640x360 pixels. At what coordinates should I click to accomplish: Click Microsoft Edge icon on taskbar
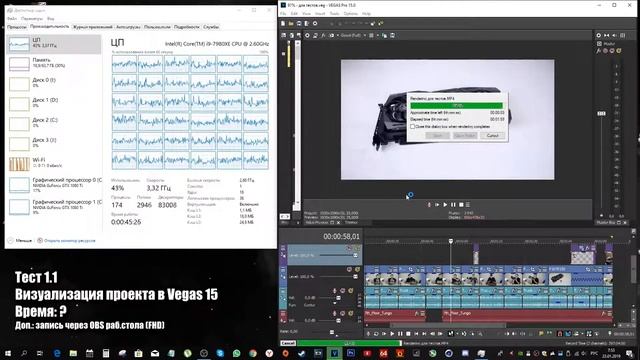[x=57, y=353]
